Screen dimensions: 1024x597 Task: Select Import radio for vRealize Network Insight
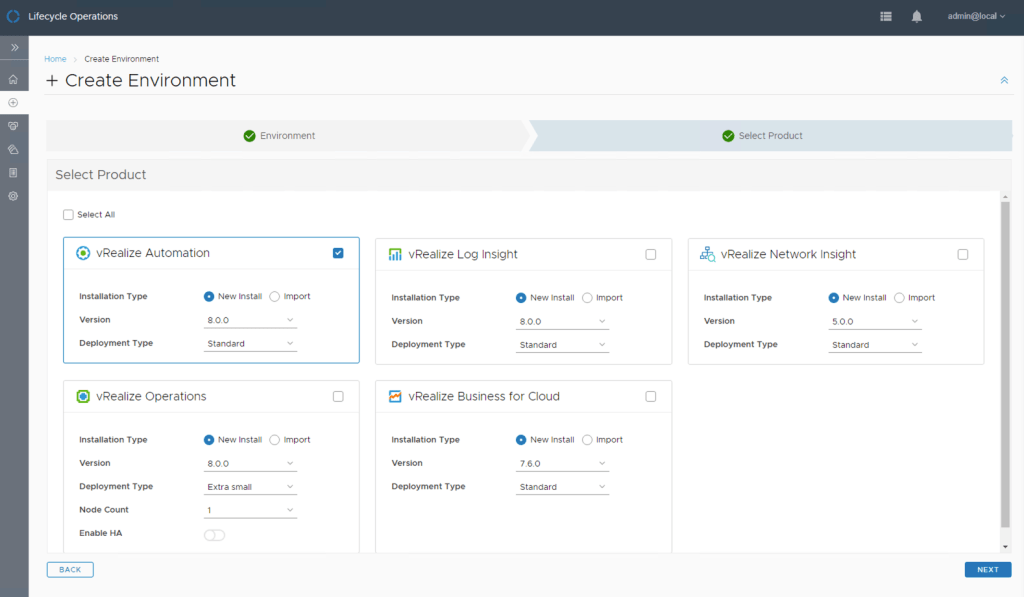pos(899,298)
